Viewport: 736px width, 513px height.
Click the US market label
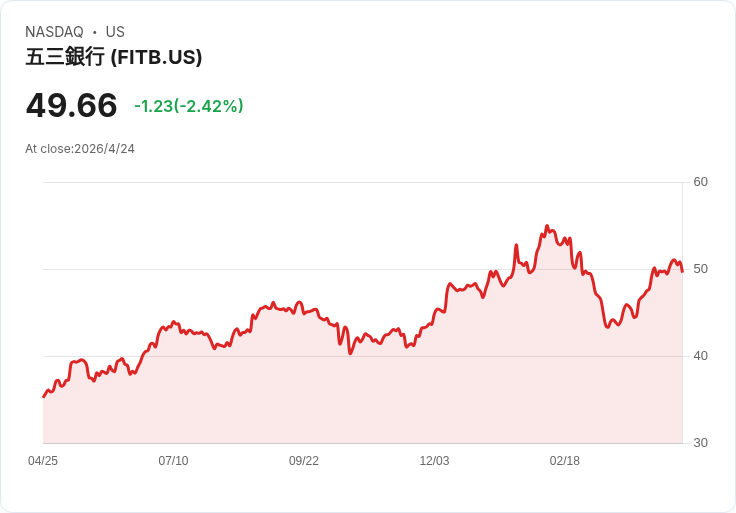point(115,32)
